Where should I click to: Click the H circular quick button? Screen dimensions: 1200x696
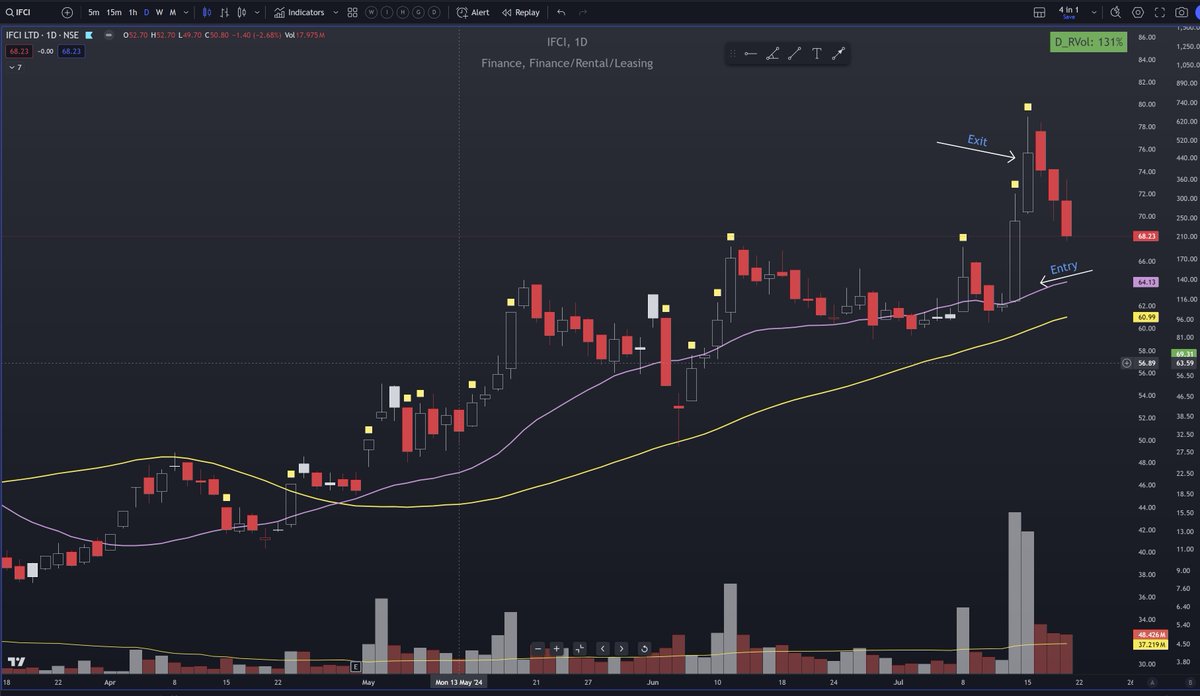[402, 12]
